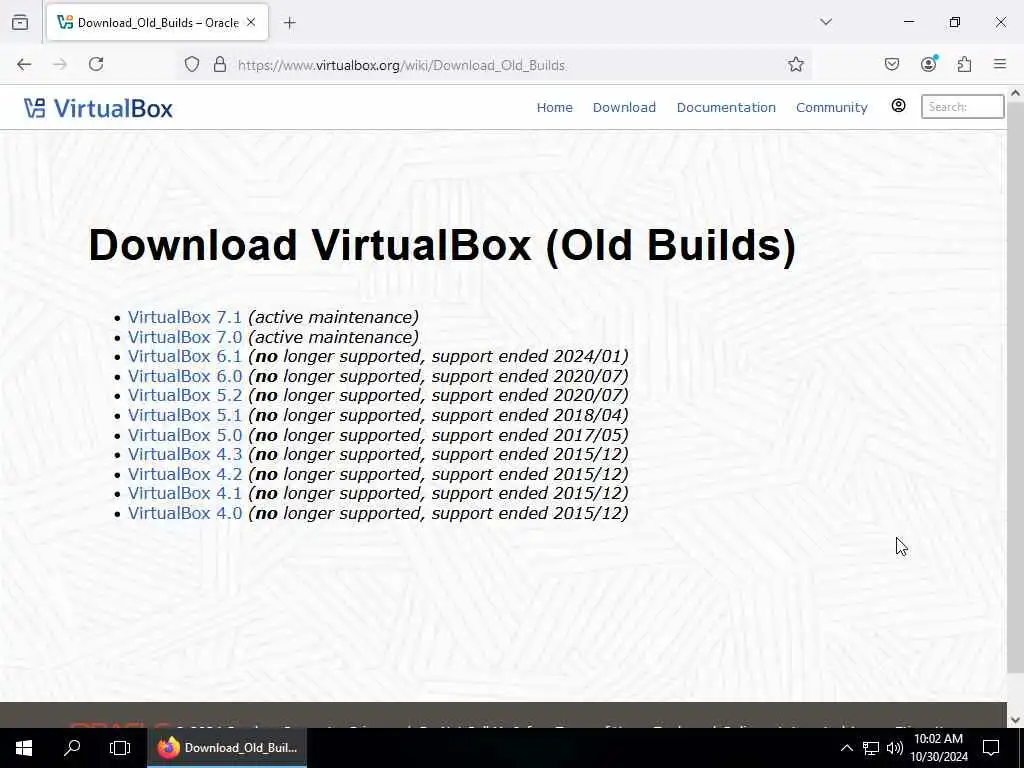Go to the Home menu item

554,107
